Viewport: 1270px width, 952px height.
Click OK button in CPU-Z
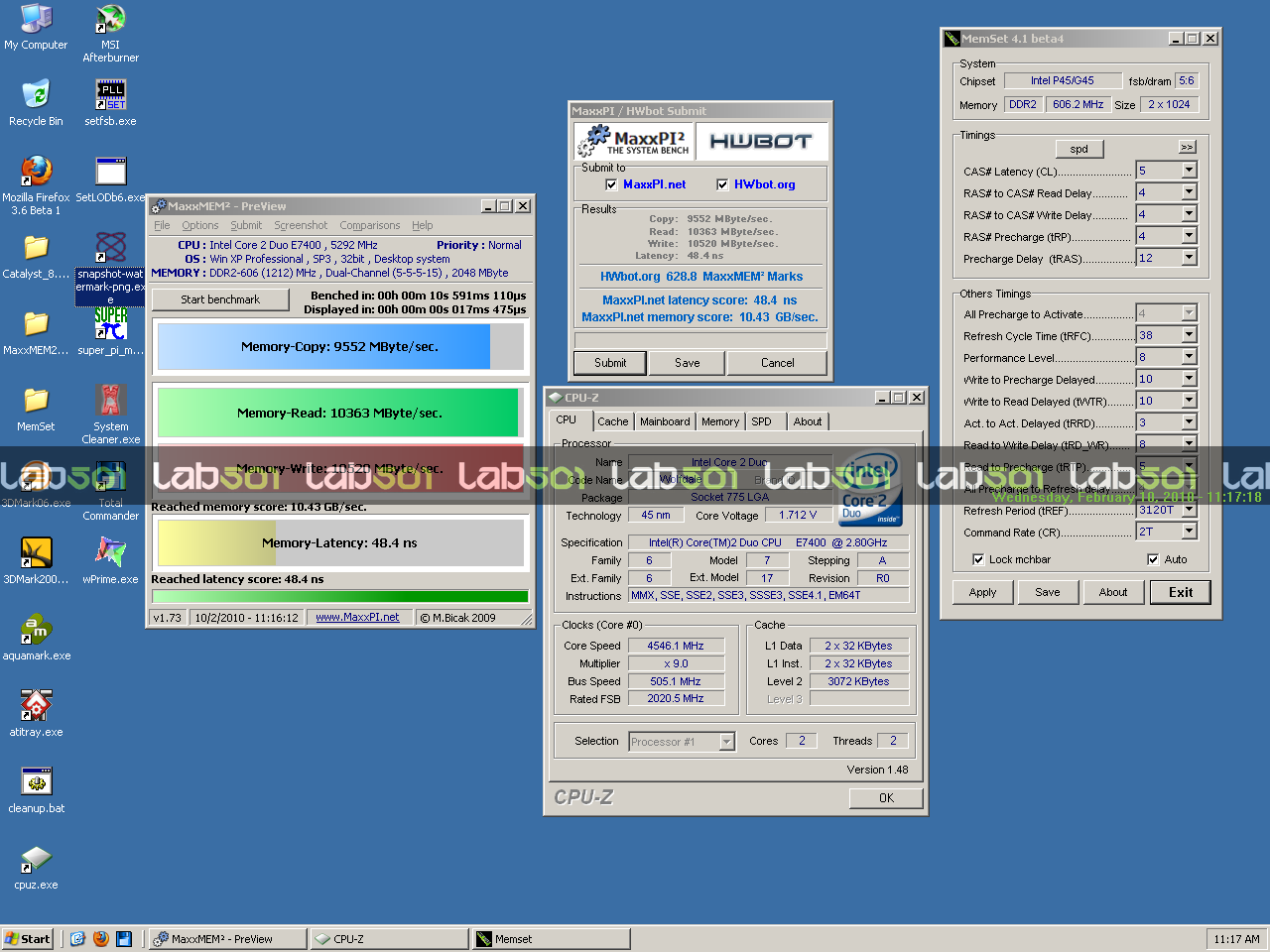tap(886, 797)
